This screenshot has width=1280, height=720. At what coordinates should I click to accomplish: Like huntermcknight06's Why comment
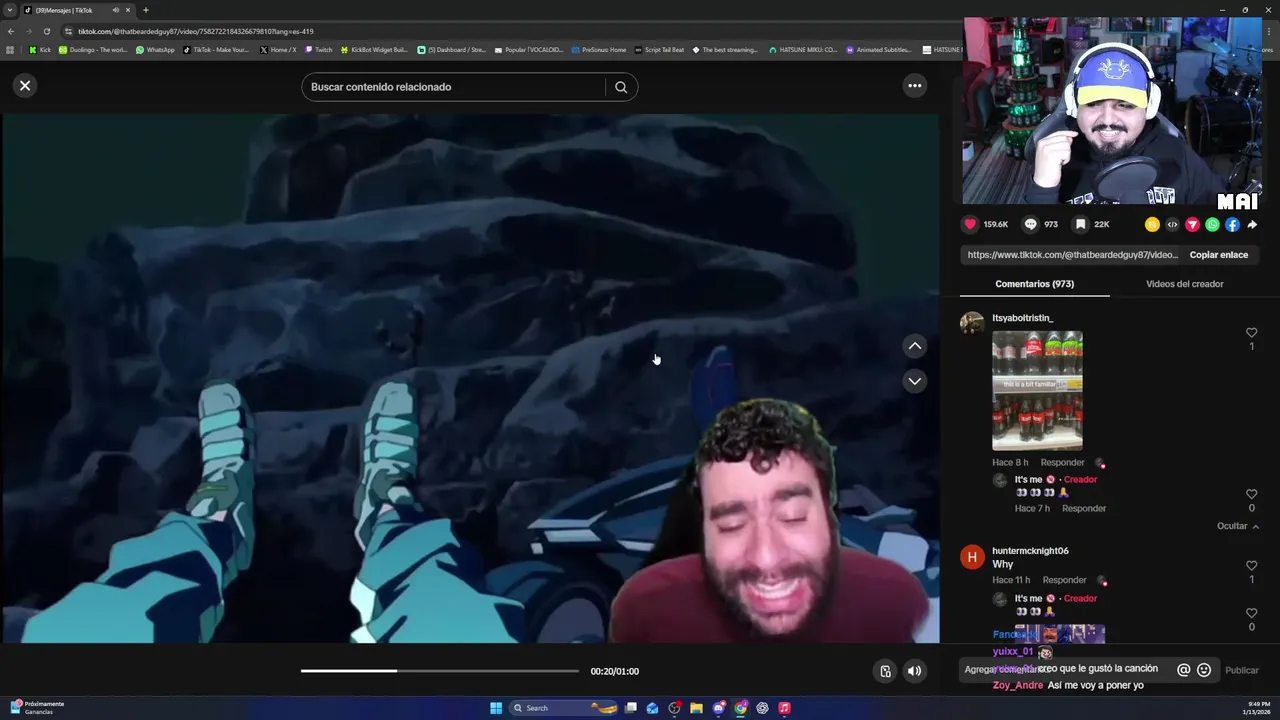pos(1251,566)
